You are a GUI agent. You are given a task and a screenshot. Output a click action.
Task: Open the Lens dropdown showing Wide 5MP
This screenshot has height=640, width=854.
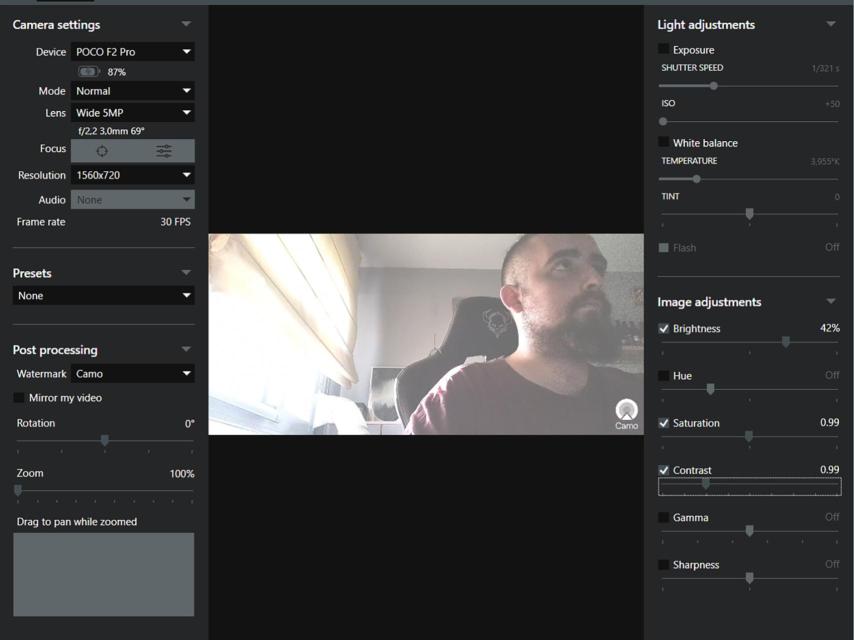[133, 113]
